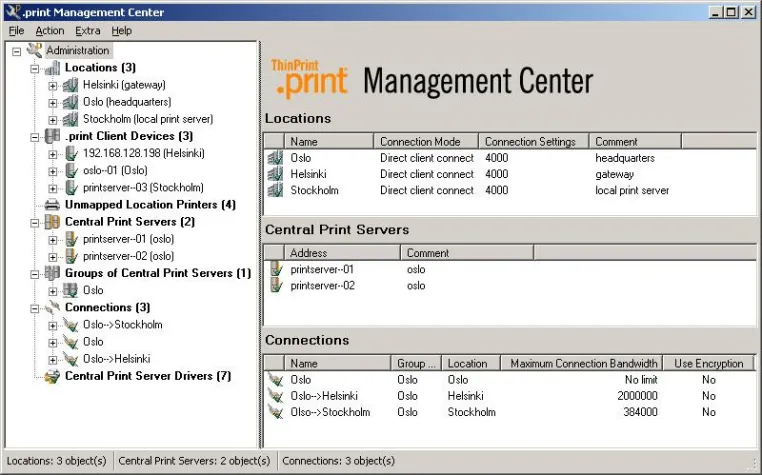The width and height of the screenshot is (762, 475).
Task: Click the printserver--03 (Stockholm) device icon
Action: (71, 188)
